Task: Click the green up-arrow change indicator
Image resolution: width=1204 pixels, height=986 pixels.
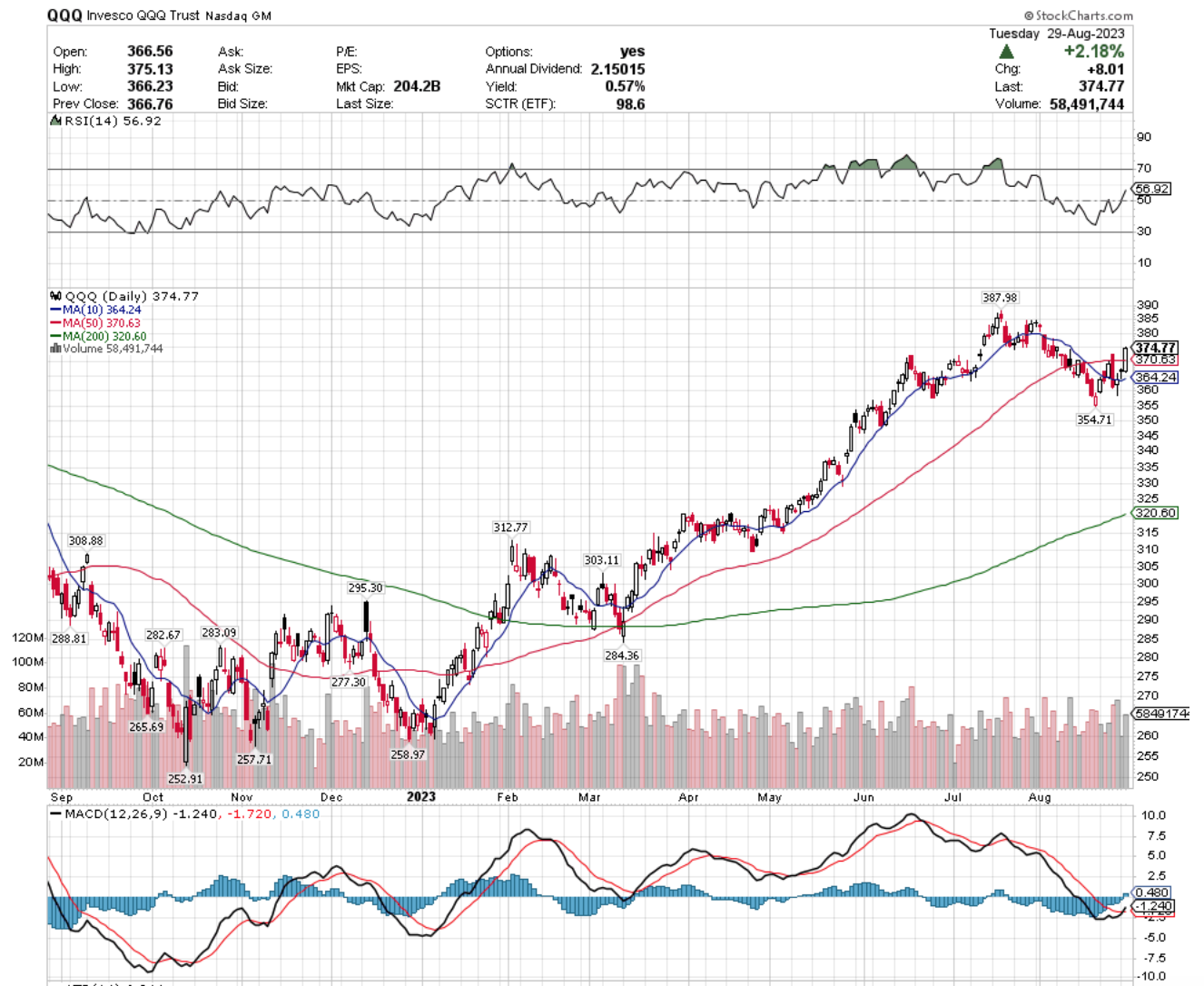Action: coord(1006,52)
